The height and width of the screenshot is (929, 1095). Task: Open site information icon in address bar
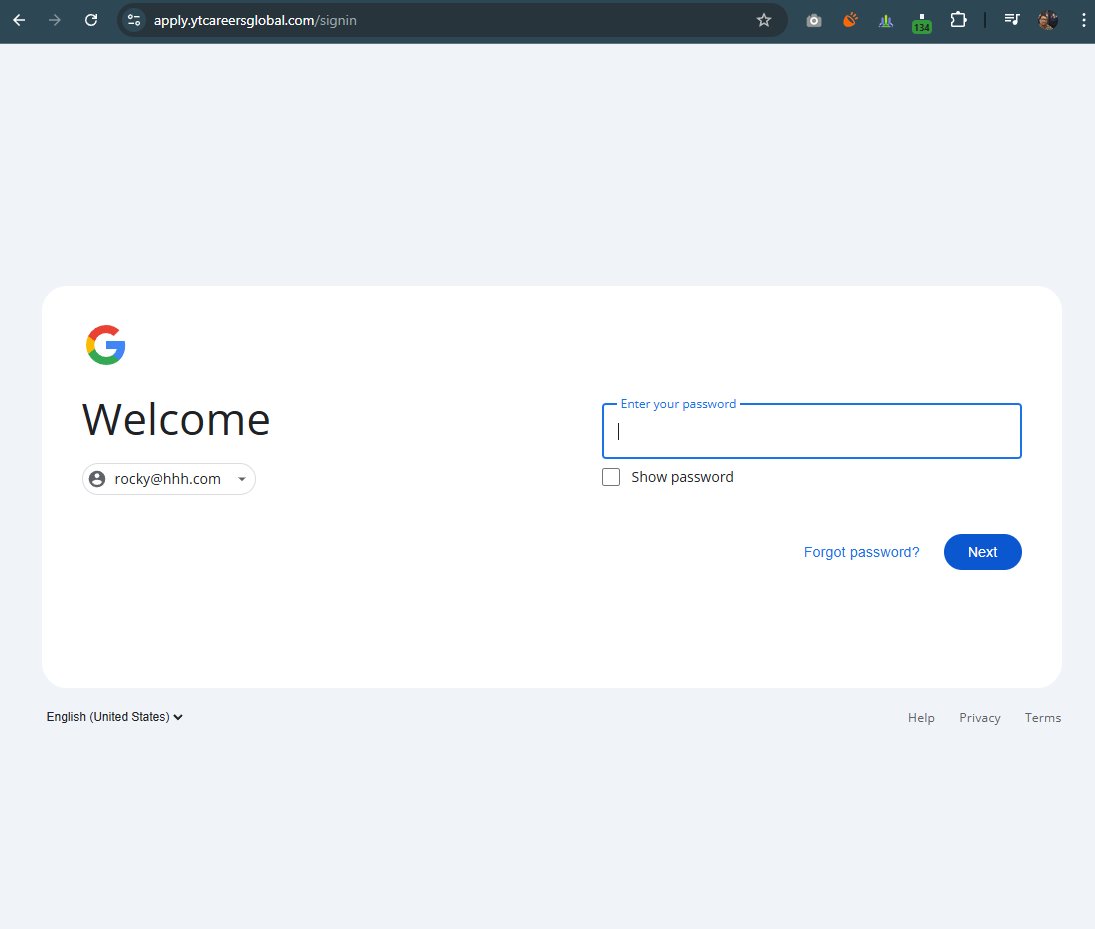click(134, 20)
